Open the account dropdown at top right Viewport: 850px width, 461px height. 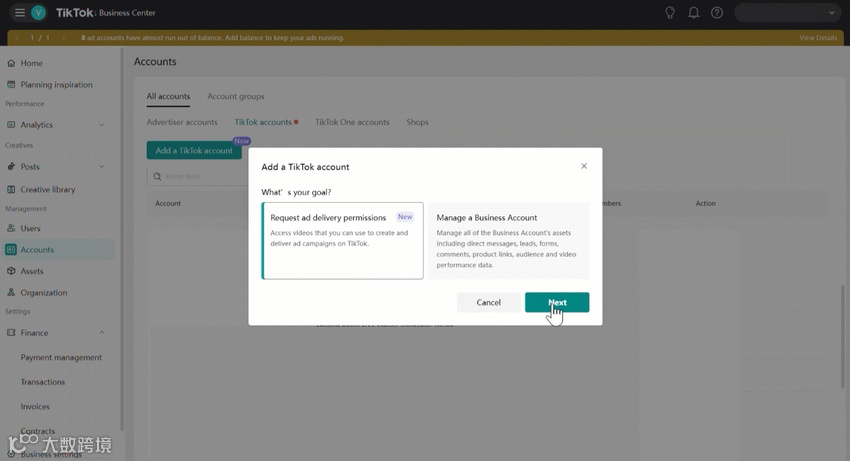click(x=787, y=12)
